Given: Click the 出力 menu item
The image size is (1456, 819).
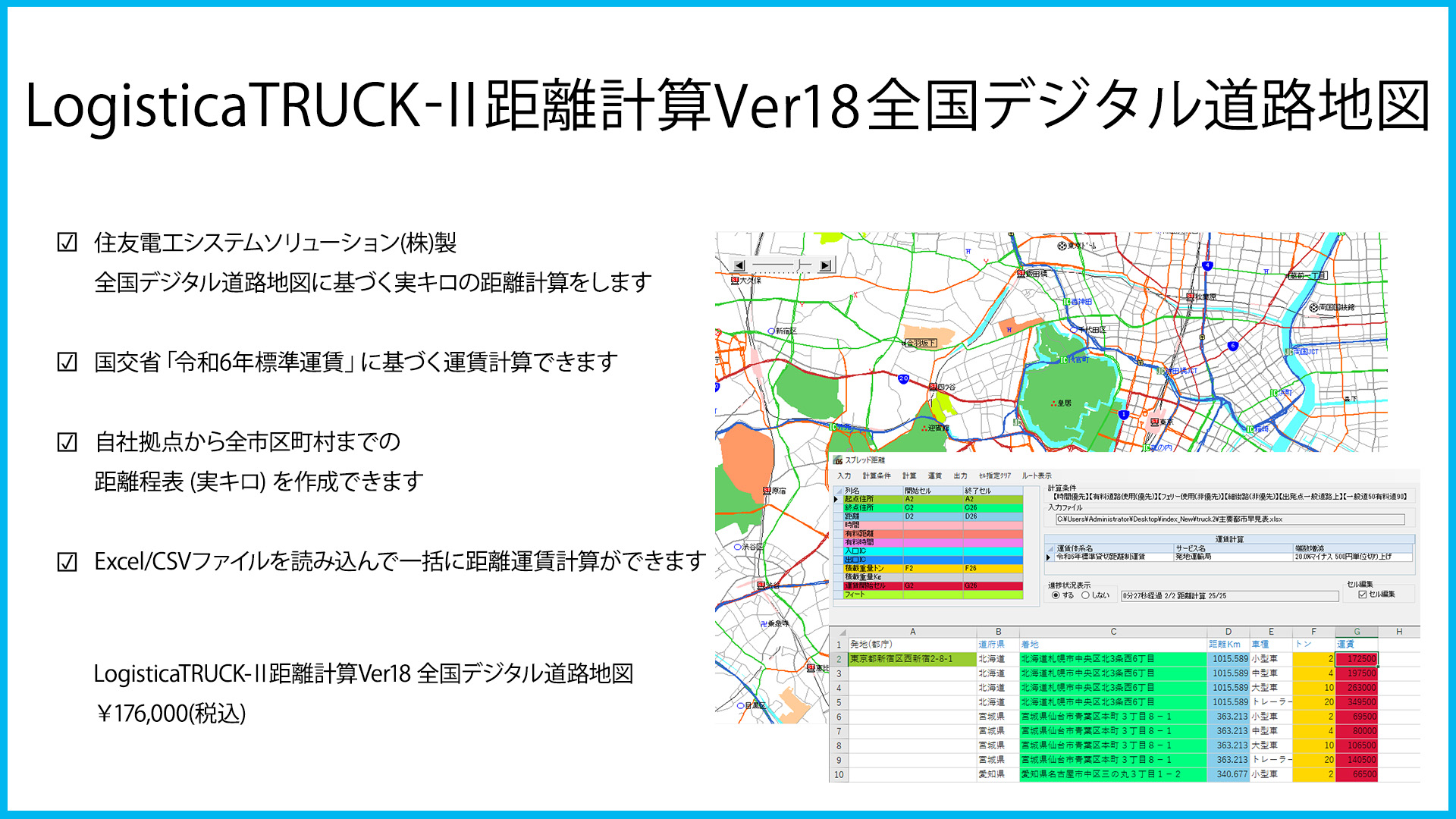Looking at the screenshot, I should click(x=960, y=476).
